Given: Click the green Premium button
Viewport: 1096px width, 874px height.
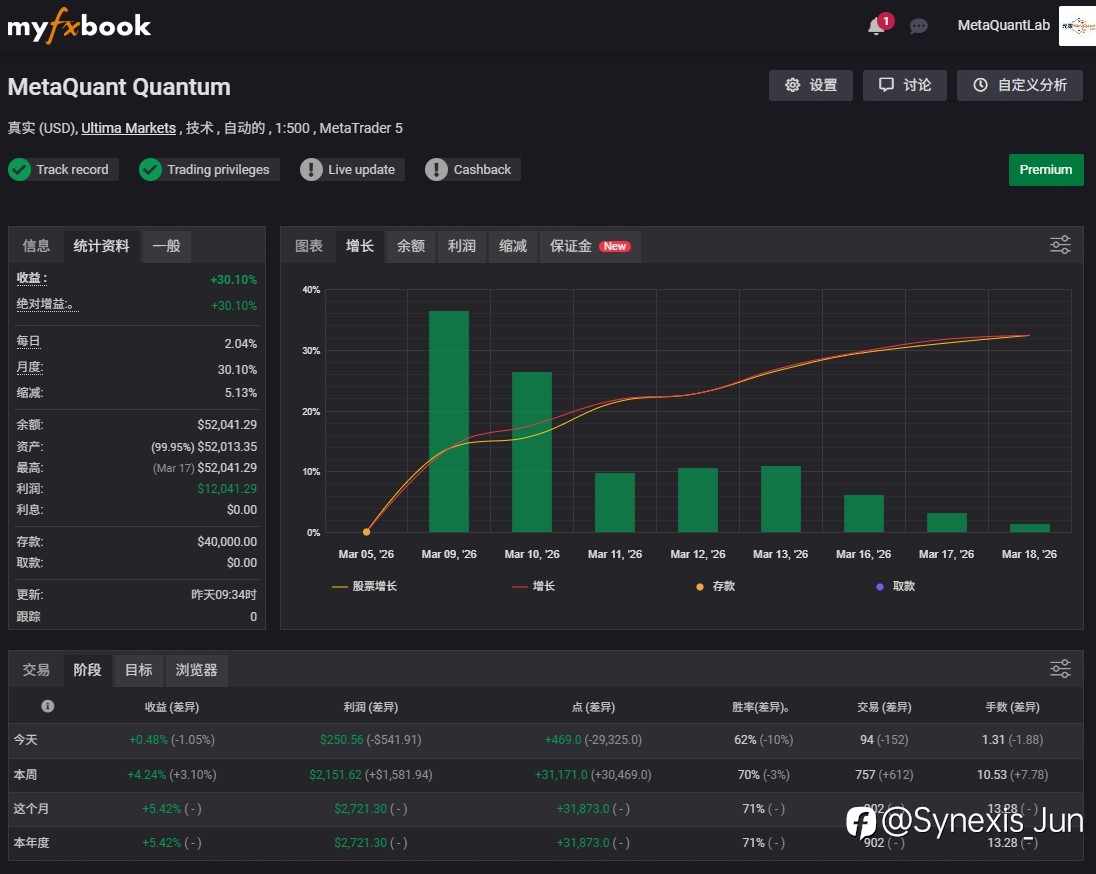Looking at the screenshot, I should click(1046, 170).
